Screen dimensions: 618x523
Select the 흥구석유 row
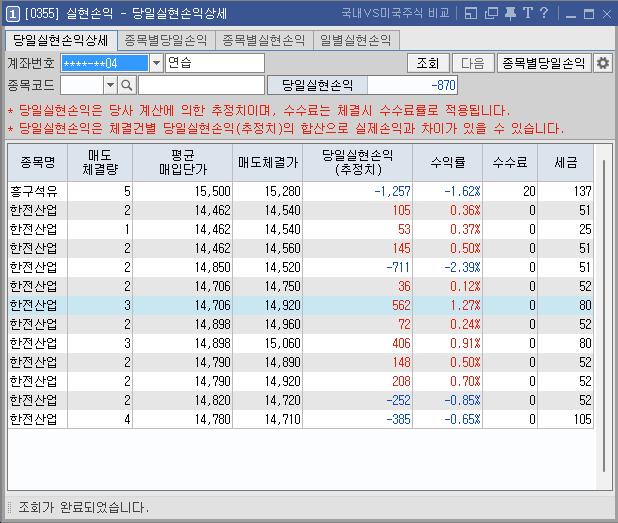pos(300,192)
